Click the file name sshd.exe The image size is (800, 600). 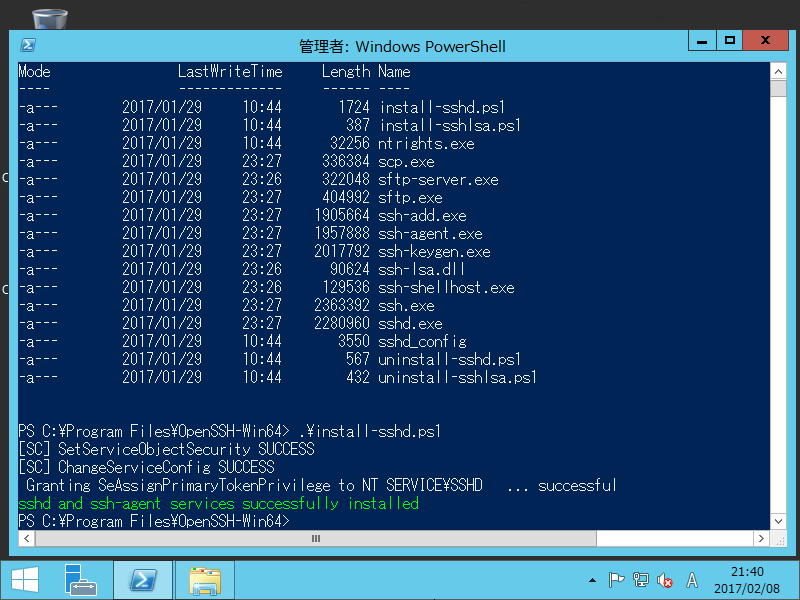click(x=411, y=323)
